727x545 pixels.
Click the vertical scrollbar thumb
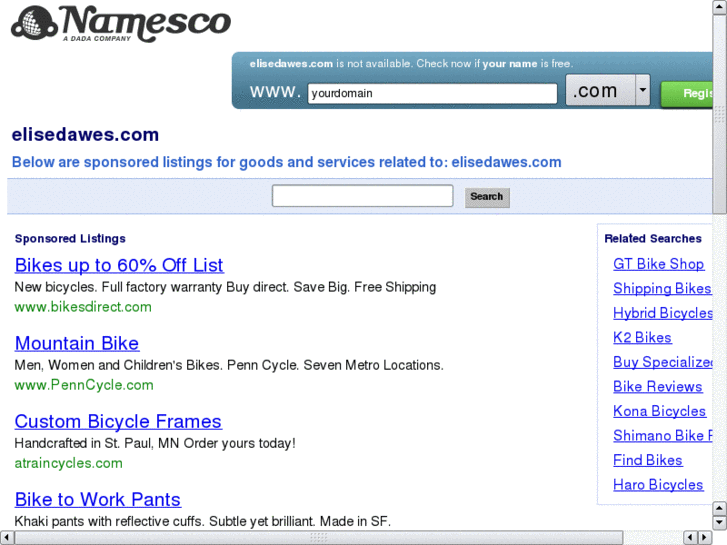point(720,114)
